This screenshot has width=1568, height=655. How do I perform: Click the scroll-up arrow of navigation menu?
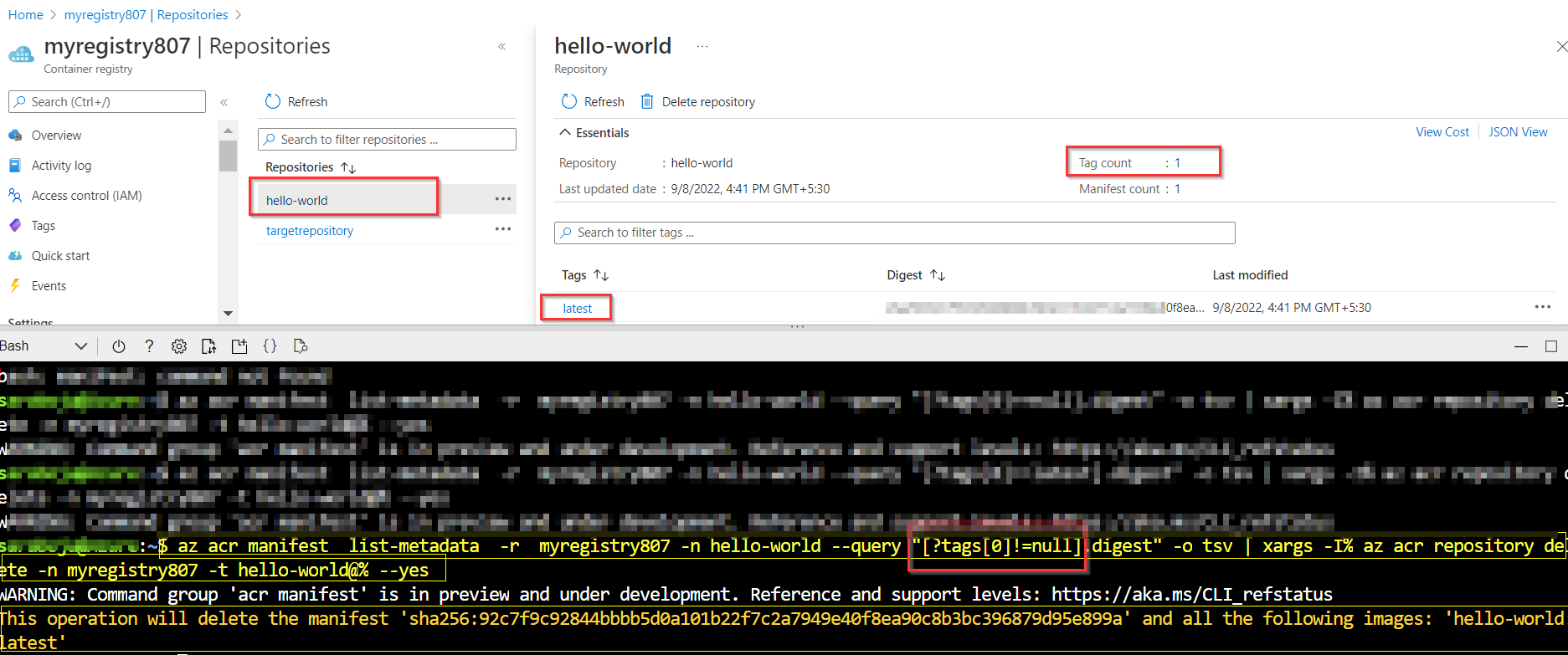228,131
